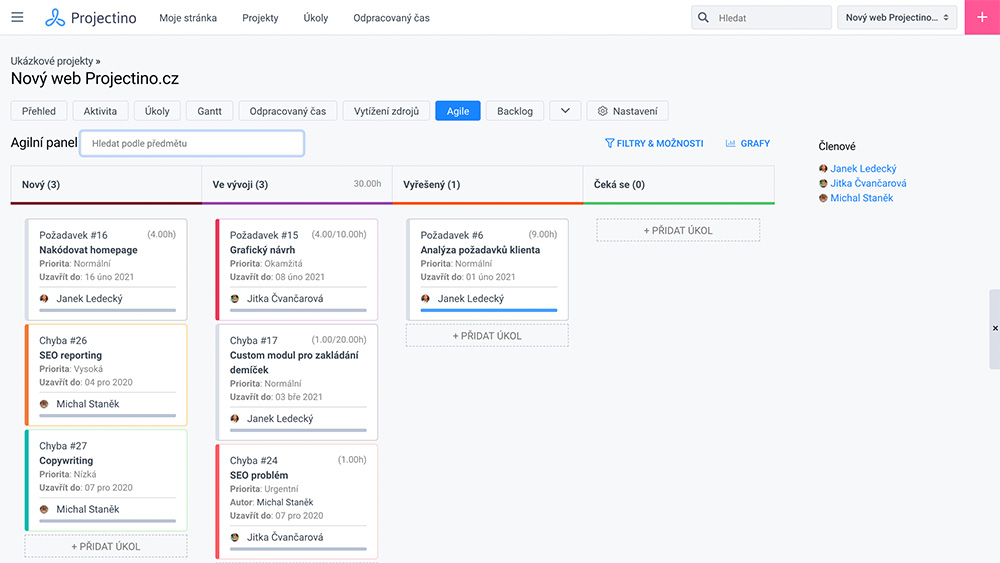Image resolution: width=1000 pixels, height=563 pixels.
Task: Switch to the Úkoly project tab
Action: (x=157, y=111)
